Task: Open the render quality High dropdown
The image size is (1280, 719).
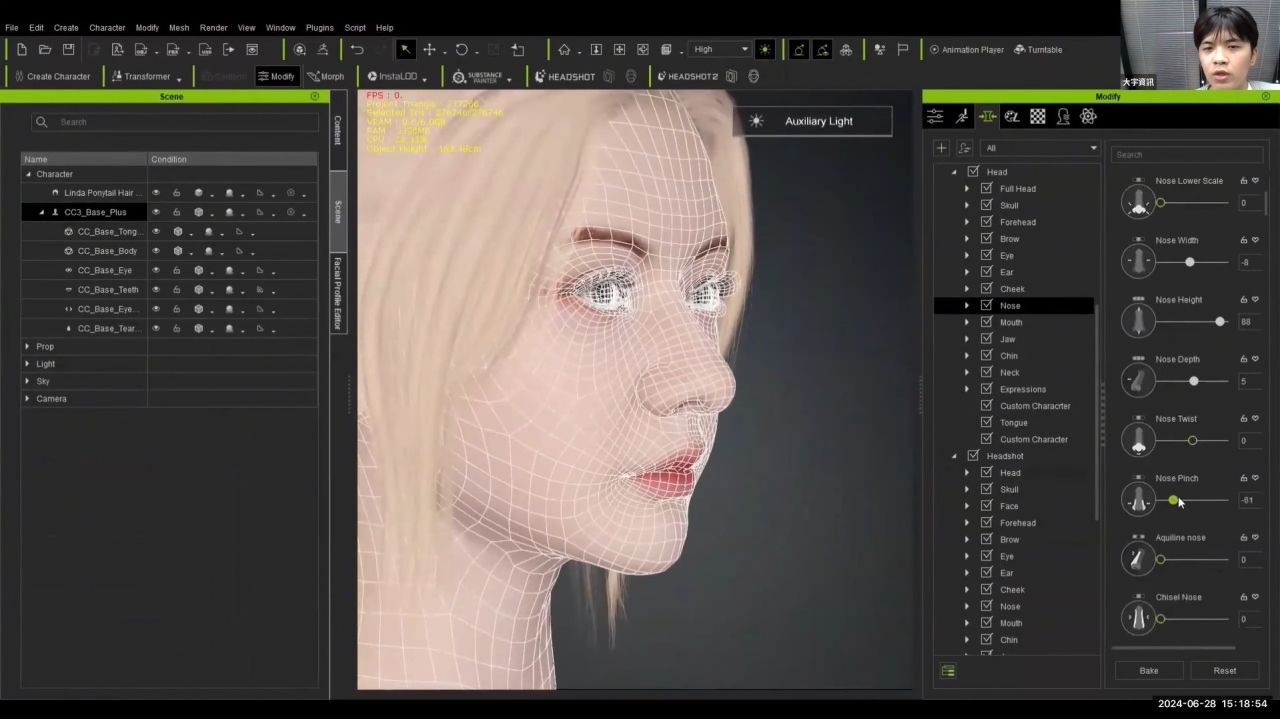Action: (x=720, y=50)
